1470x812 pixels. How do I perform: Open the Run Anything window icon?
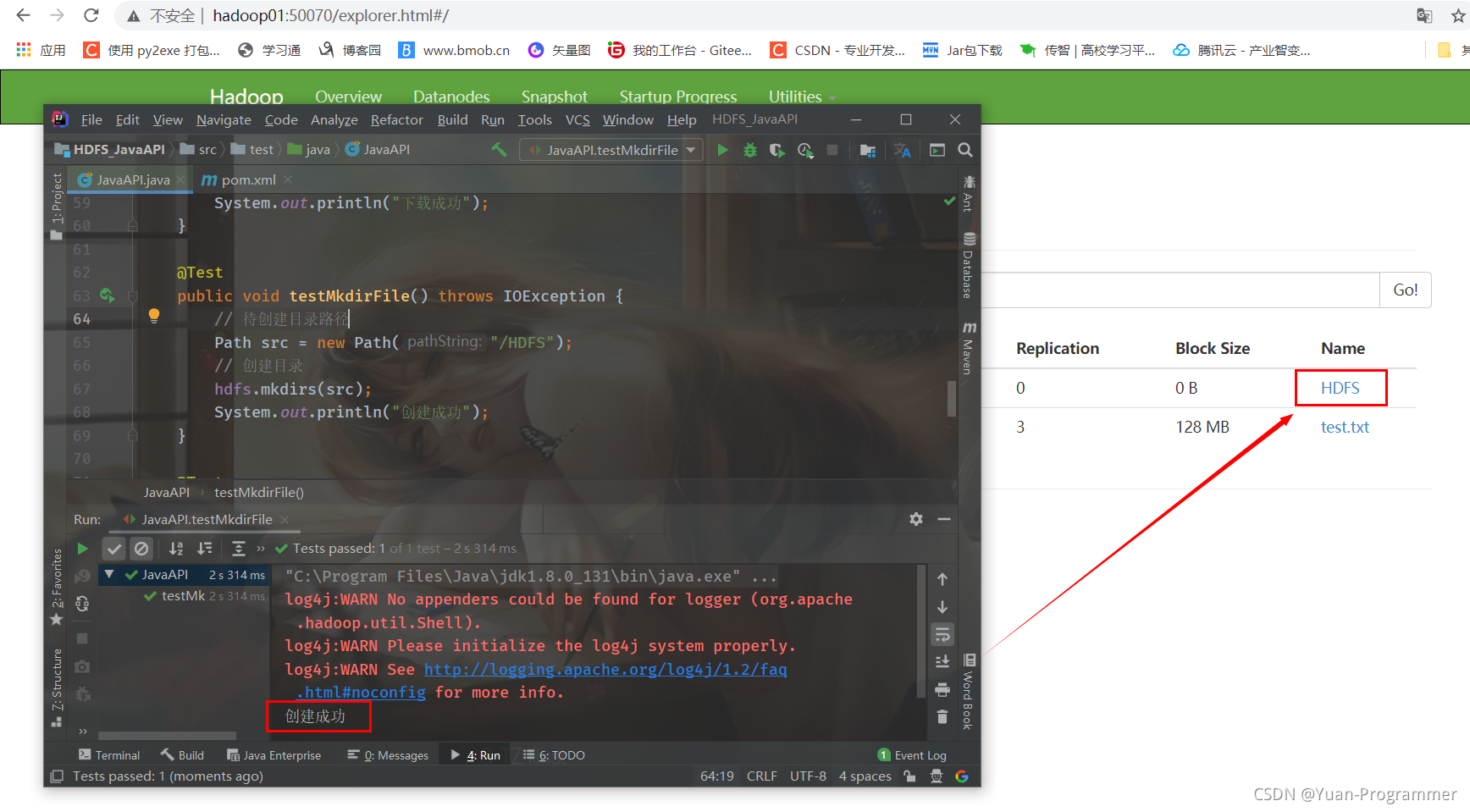click(937, 150)
